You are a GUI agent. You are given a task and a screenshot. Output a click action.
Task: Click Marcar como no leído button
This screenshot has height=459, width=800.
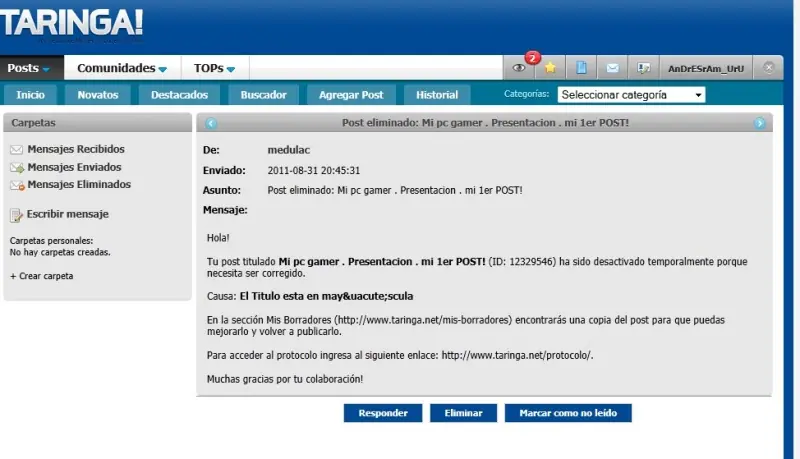click(x=568, y=413)
